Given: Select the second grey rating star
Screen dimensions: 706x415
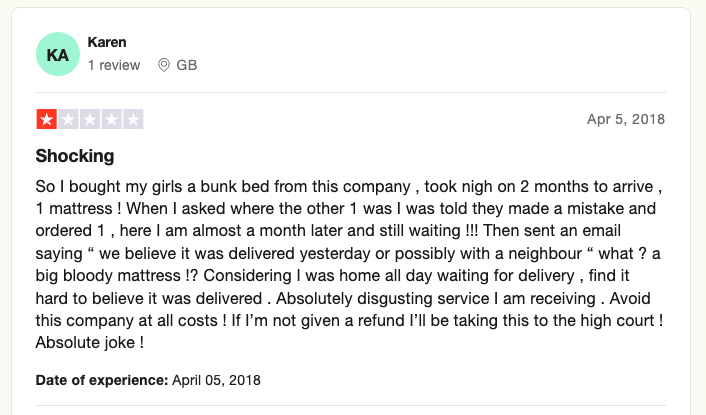Looking at the screenshot, I should tap(68, 119).
